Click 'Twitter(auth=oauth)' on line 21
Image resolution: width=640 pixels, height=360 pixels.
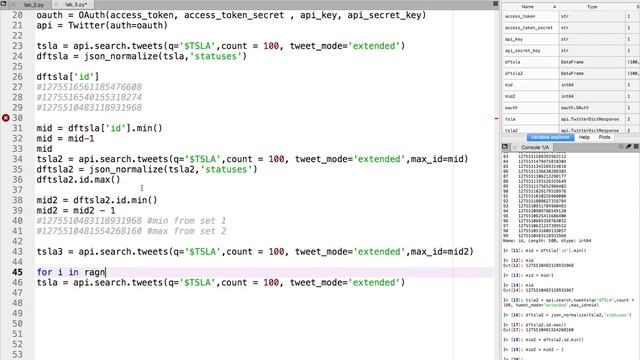tap(118, 25)
